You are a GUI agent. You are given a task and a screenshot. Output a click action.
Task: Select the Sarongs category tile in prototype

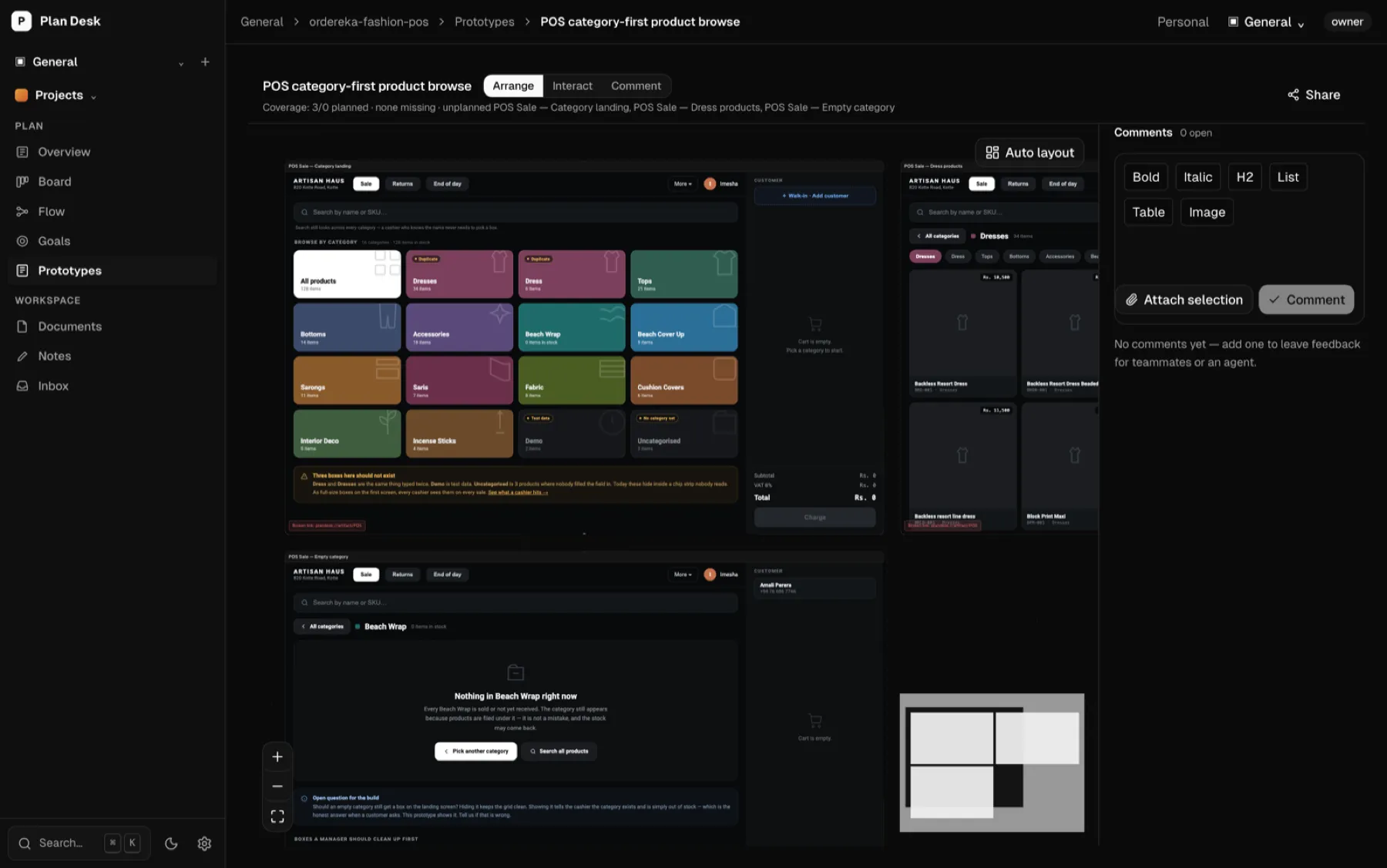pos(347,380)
